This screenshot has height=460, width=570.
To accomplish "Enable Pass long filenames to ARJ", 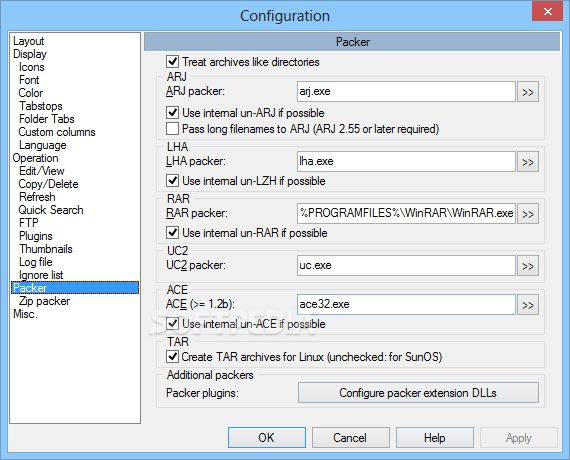I will [172, 129].
